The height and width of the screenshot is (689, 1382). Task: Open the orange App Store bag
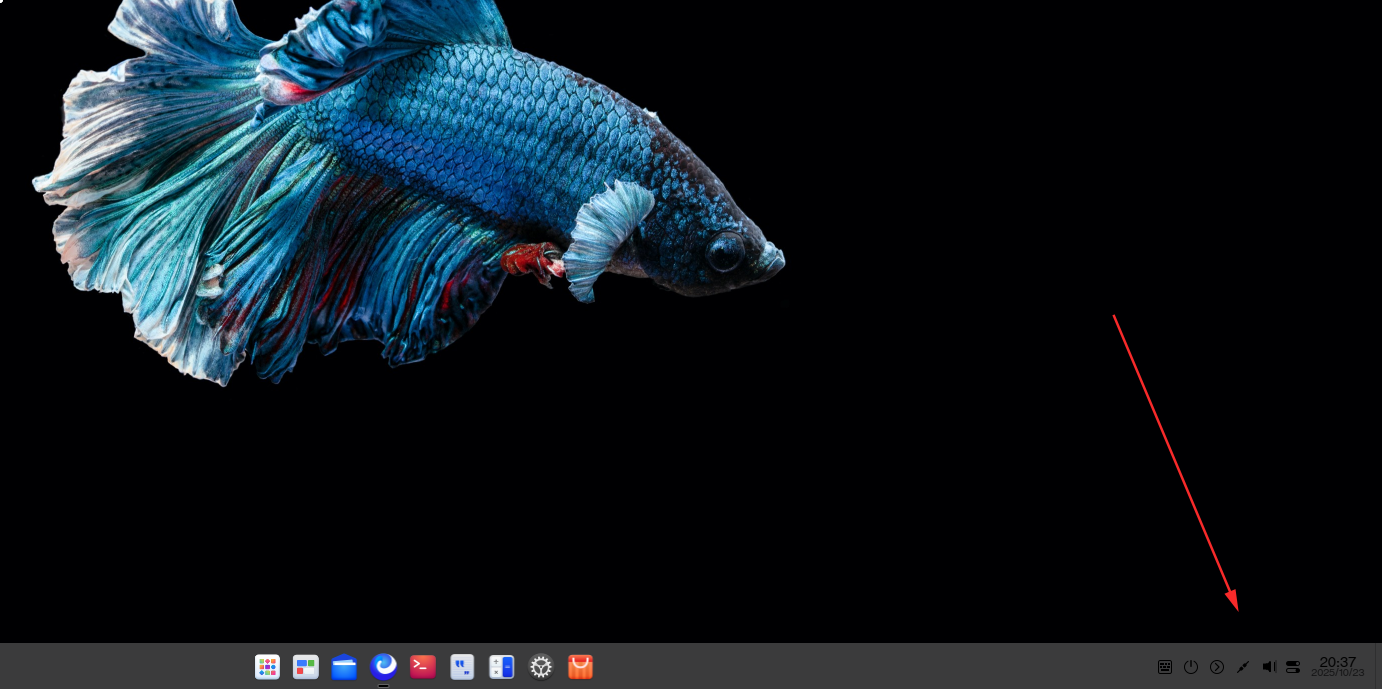click(x=580, y=667)
